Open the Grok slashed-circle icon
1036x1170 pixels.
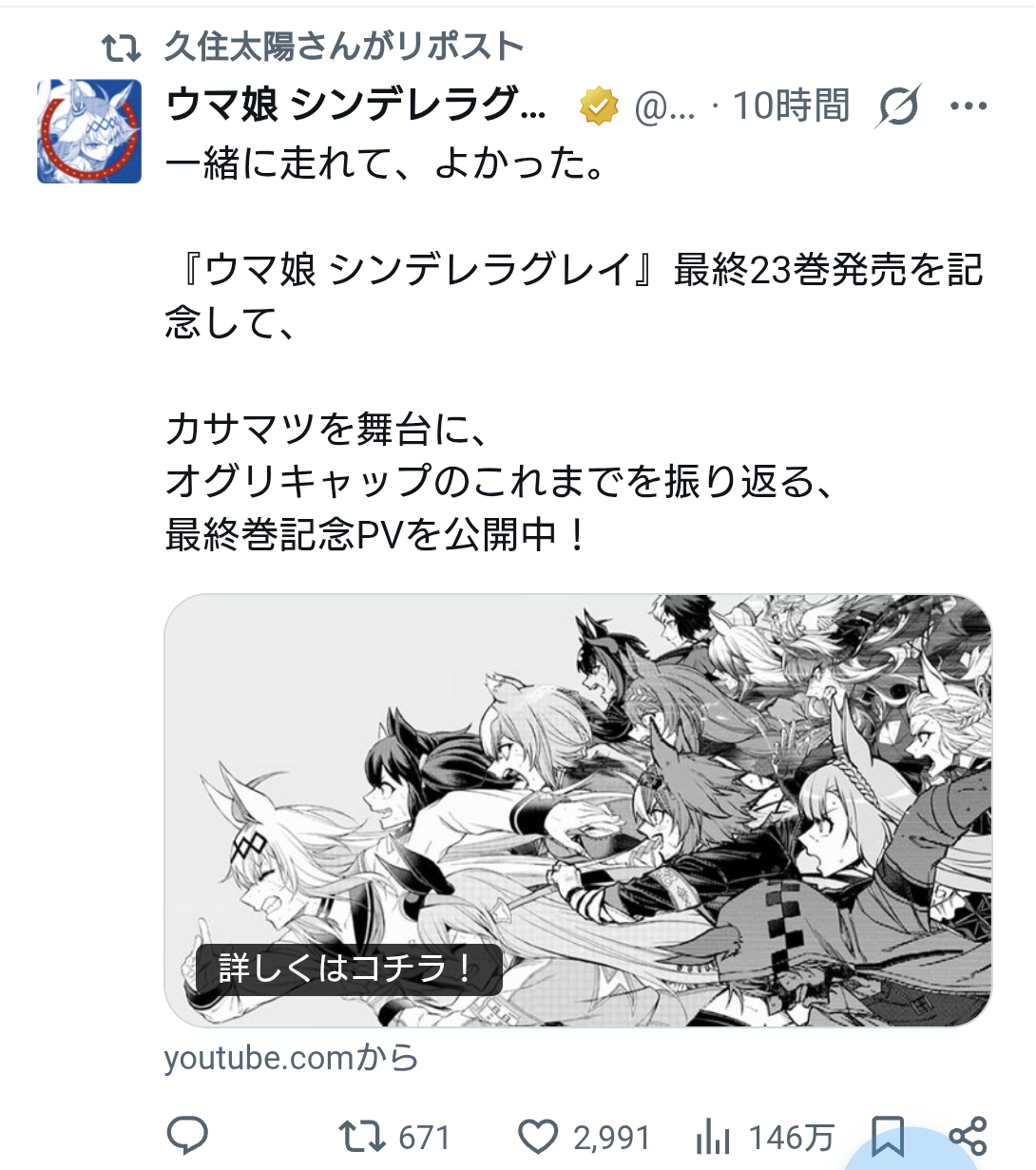click(x=898, y=105)
